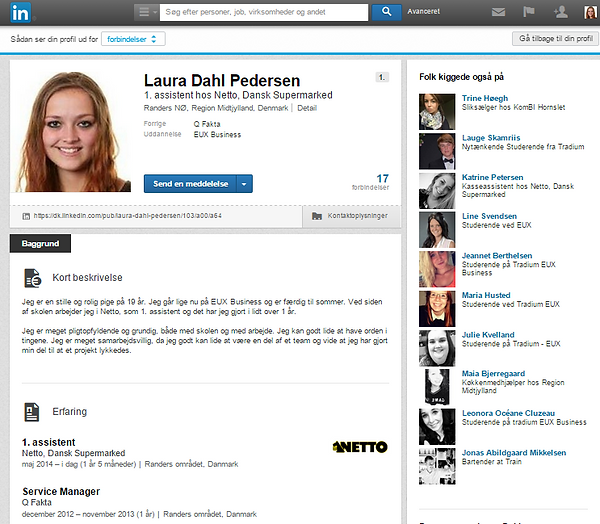Click Maia Bjerregaard's photo thumbnail

point(437,387)
